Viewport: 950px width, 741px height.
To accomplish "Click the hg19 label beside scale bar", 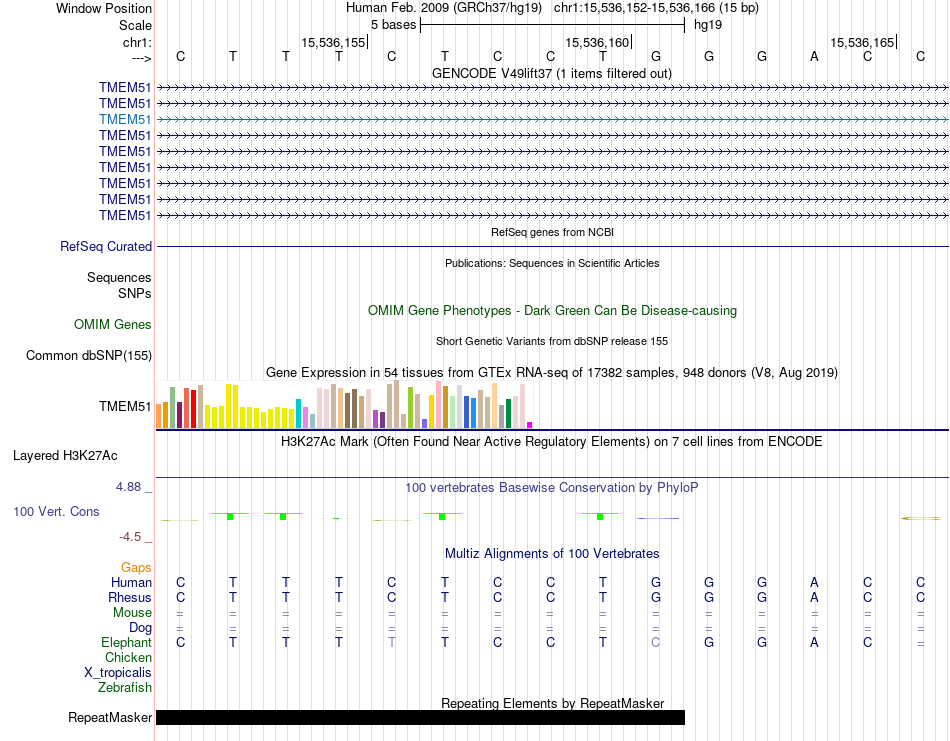I will point(708,25).
